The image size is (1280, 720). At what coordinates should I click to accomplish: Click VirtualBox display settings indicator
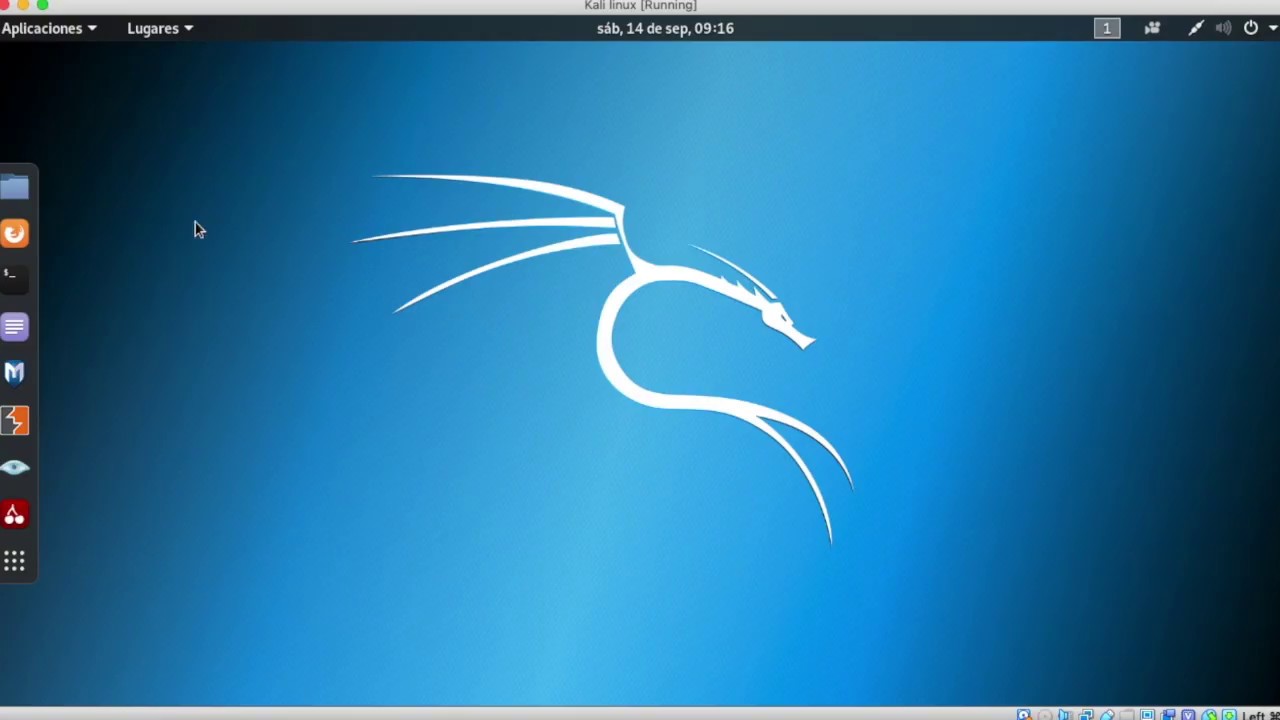(x=1147, y=714)
